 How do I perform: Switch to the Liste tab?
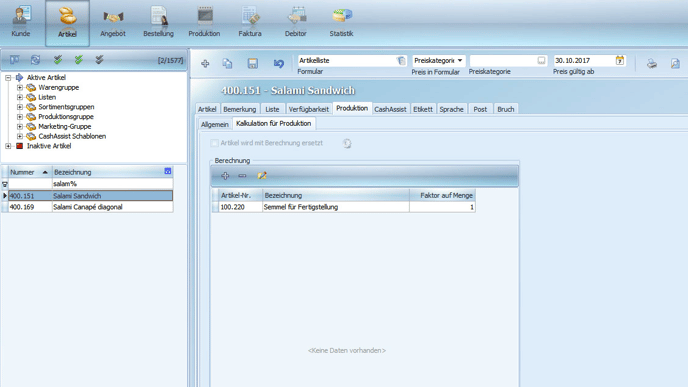point(272,109)
